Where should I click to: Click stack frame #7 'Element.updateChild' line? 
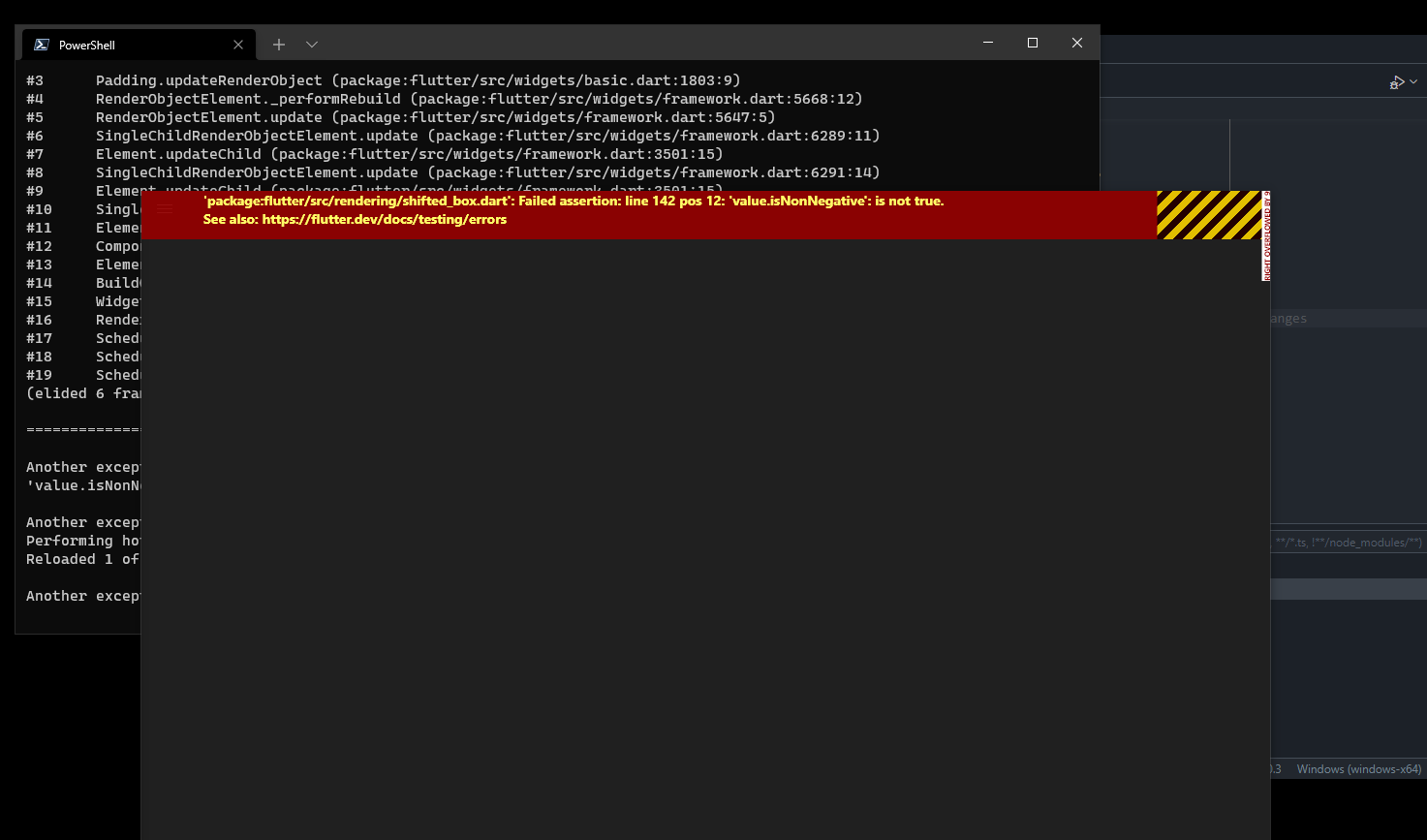[375, 154]
